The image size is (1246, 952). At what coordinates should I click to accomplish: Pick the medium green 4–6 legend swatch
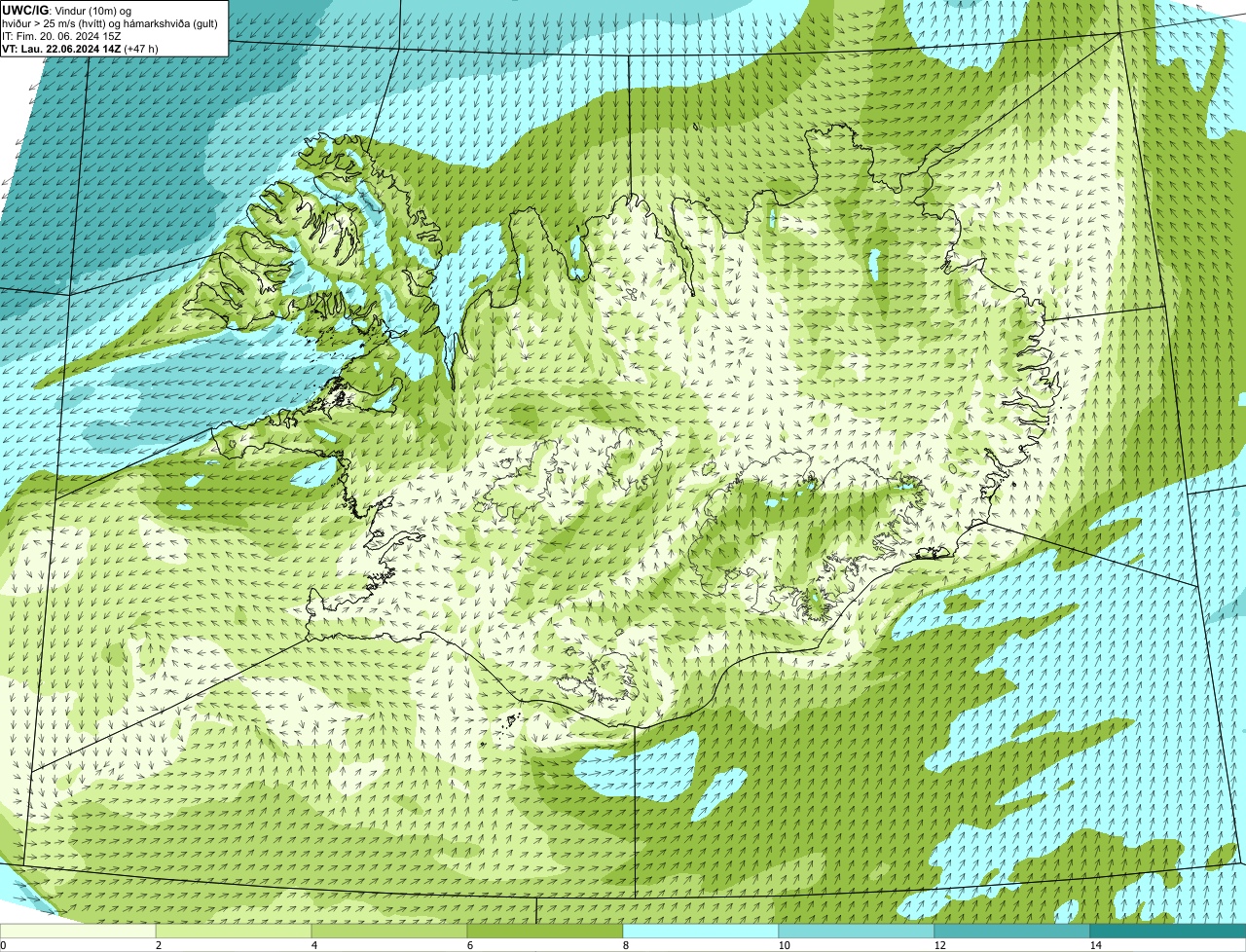point(389,932)
